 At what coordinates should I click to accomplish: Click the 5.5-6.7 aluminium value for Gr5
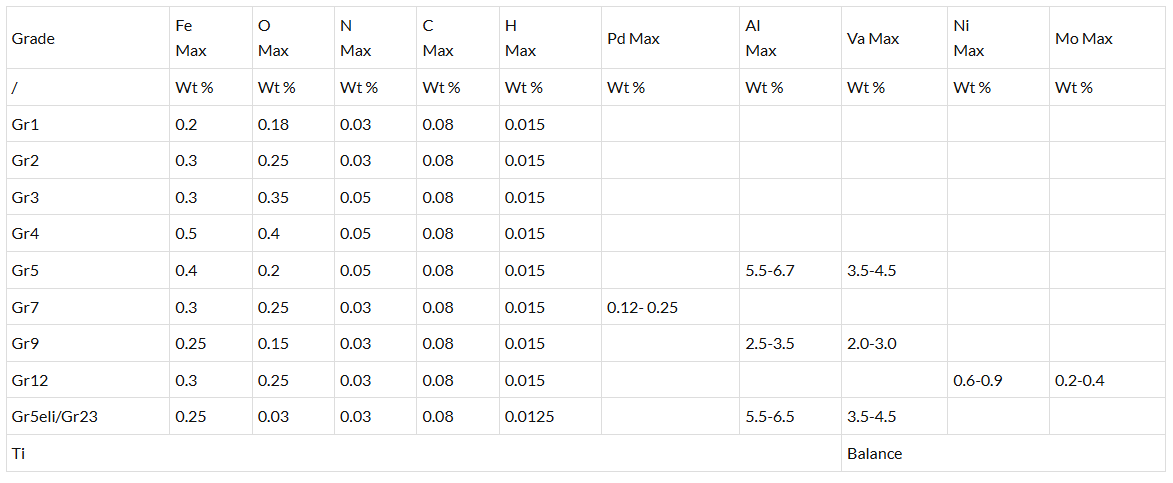[x=770, y=271]
